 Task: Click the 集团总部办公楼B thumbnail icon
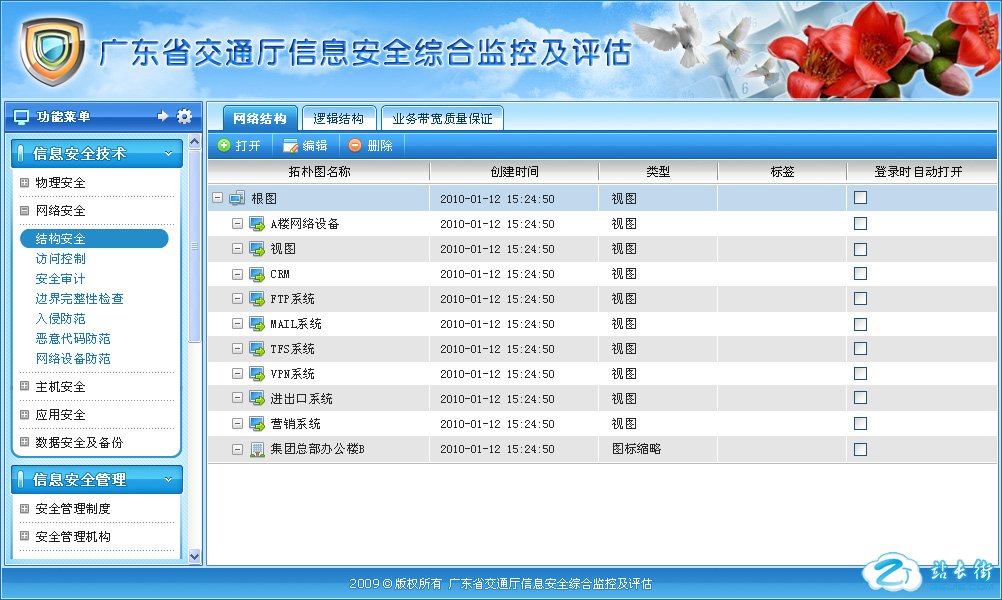257,449
